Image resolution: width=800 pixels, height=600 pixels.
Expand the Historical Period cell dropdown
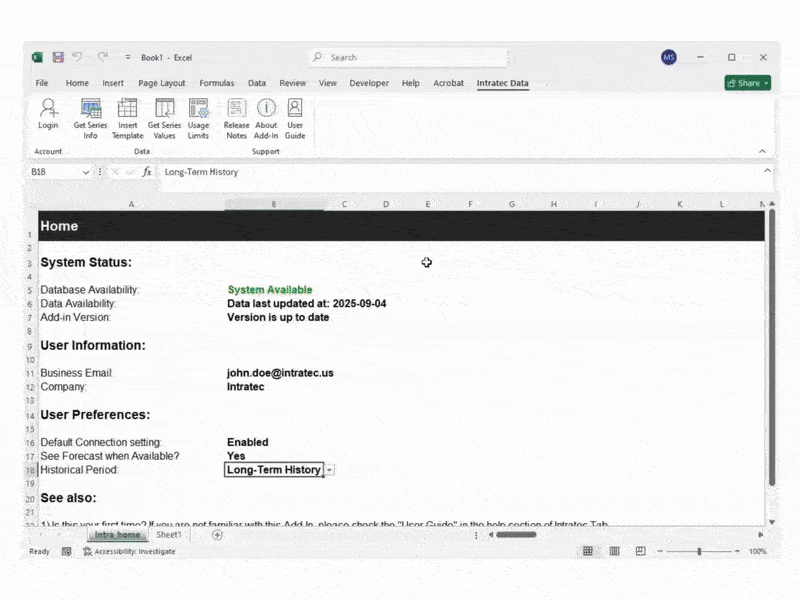click(x=331, y=470)
